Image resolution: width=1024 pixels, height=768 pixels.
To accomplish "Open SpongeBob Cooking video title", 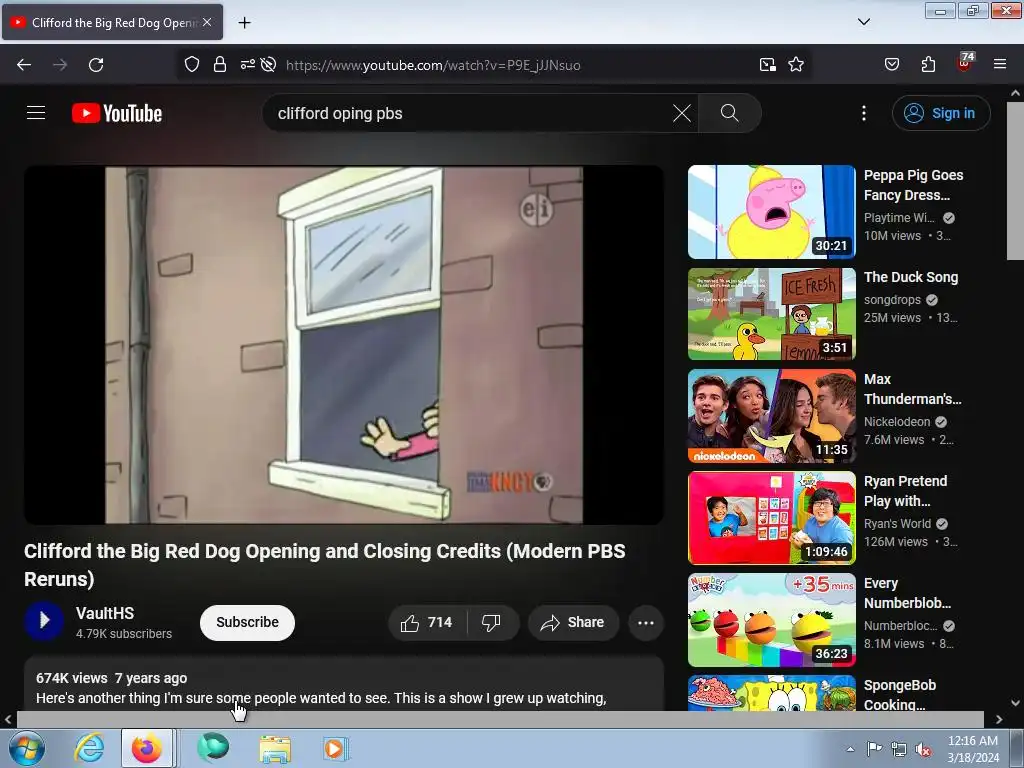I will 900,695.
